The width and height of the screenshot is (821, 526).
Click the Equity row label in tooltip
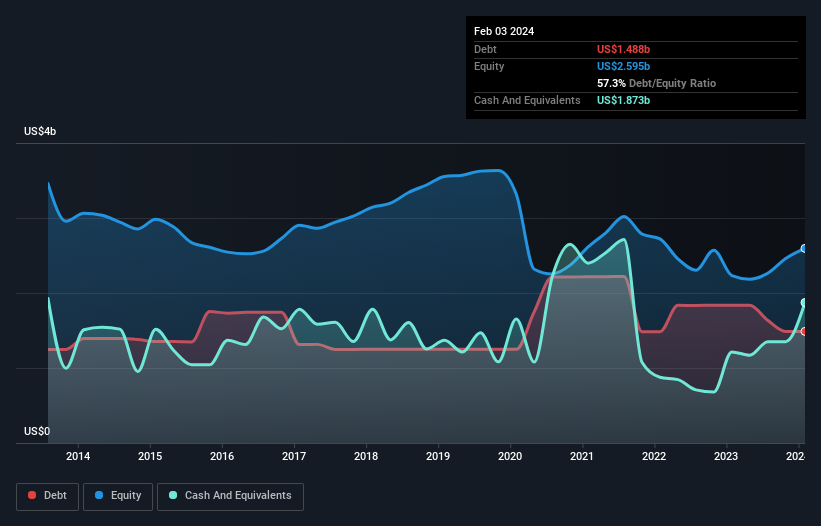(489, 66)
